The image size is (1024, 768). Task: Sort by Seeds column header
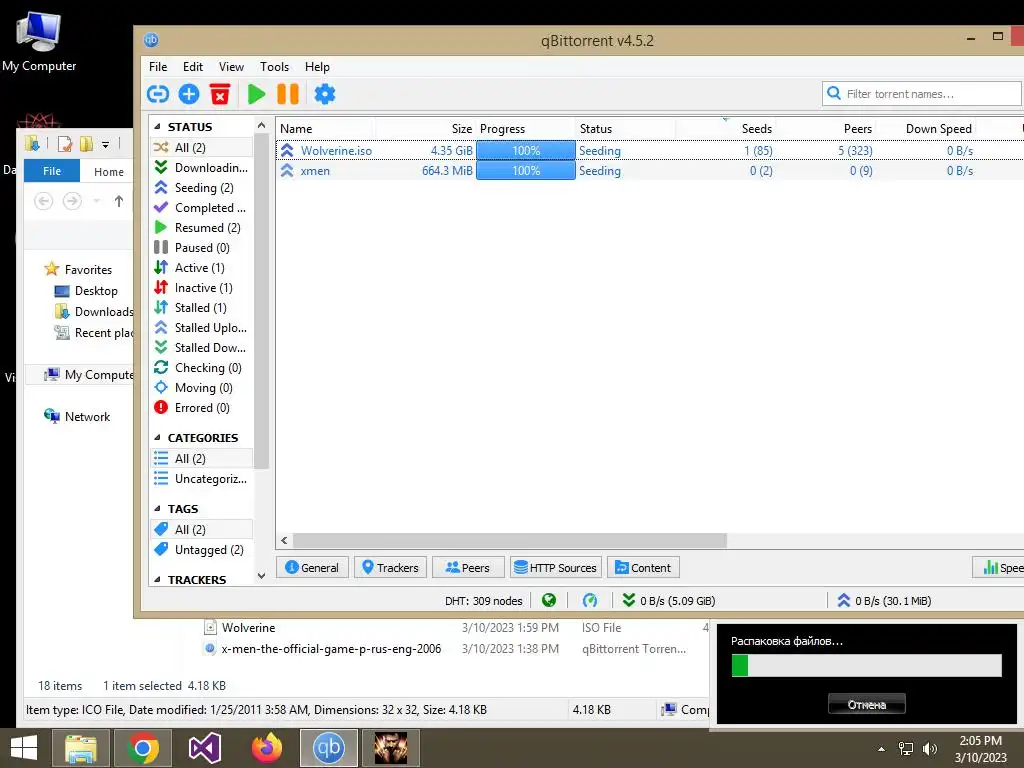[x=726, y=129]
